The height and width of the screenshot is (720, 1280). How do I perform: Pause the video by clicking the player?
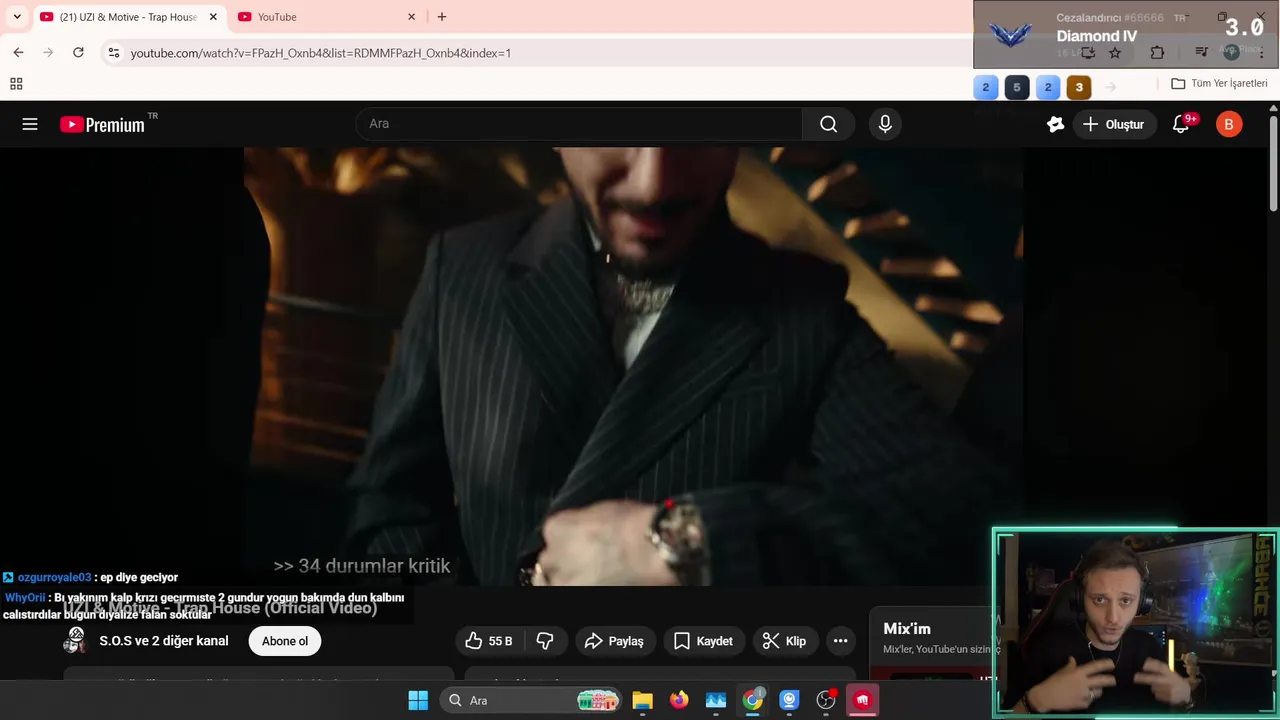[x=633, y=366]
